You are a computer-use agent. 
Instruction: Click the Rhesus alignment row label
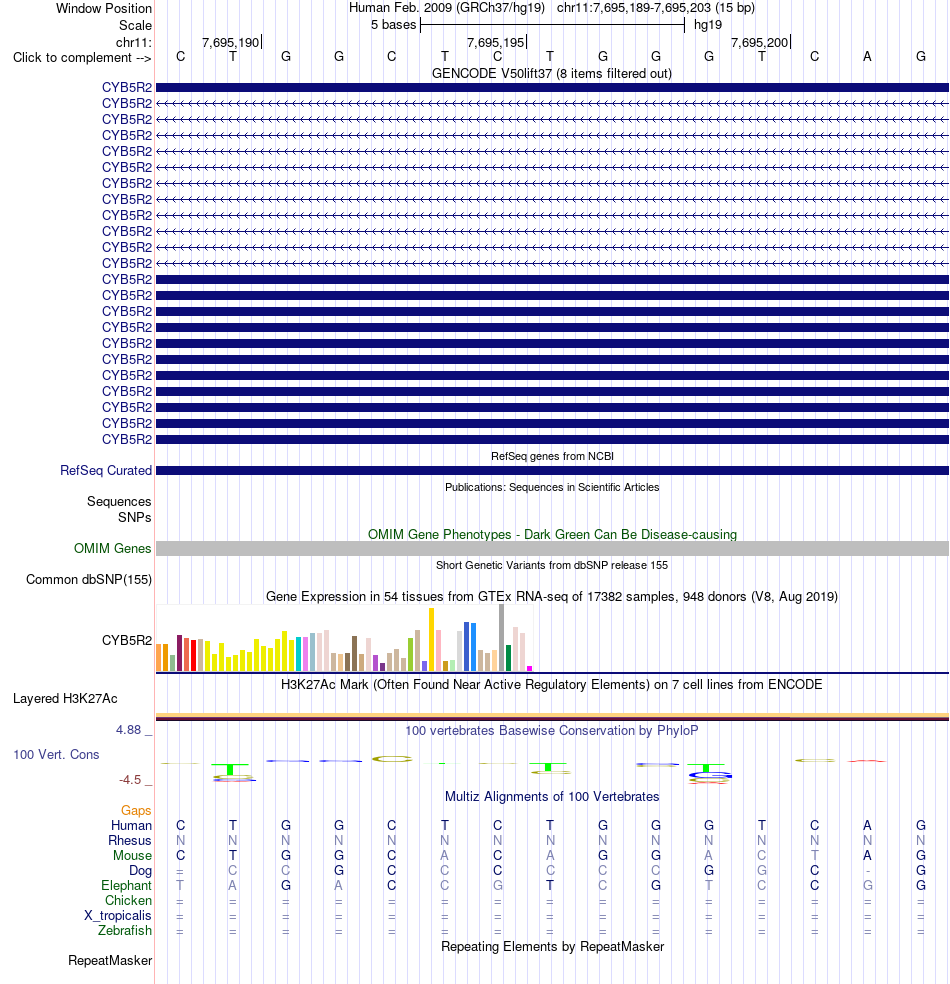click(x=130, y=840)
